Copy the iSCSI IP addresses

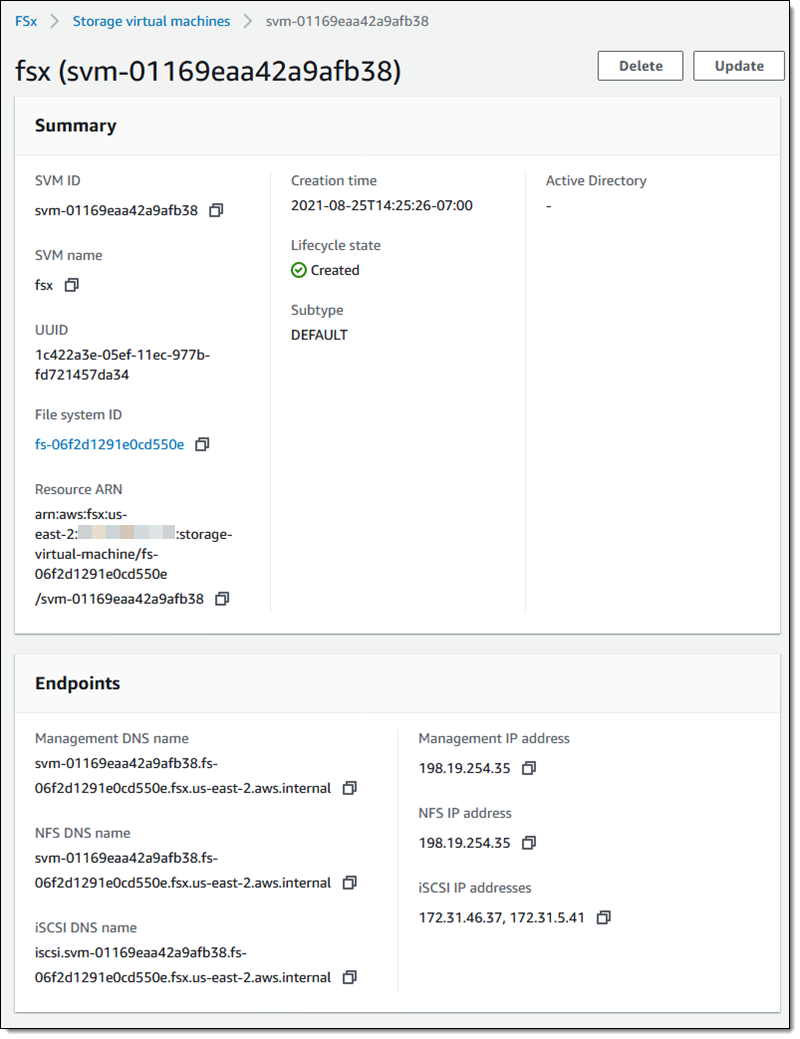click(603, 917)
